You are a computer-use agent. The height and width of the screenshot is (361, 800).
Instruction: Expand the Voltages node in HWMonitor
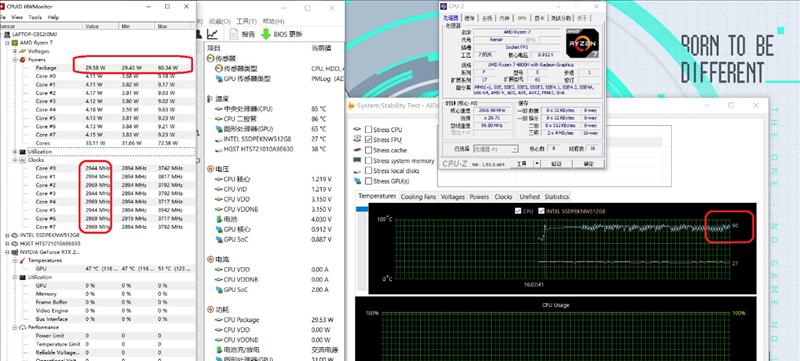tap(15, 51)
